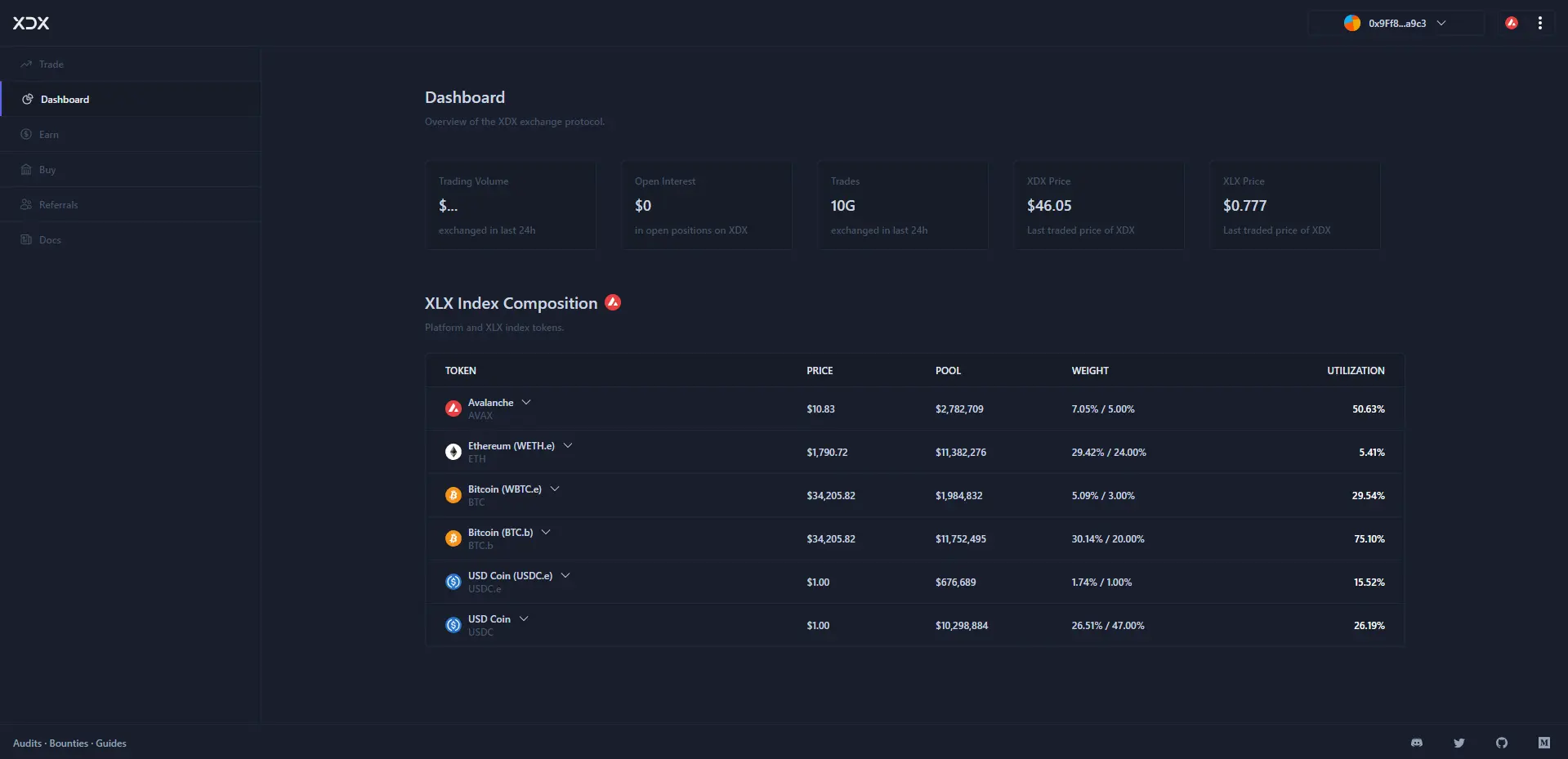Click the XLX Index Composition heading

[x=511, y=303]
